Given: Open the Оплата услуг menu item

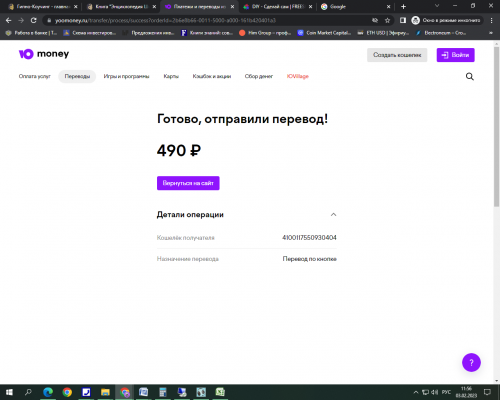Looking at the screenshot, I should (x=34, y=76).
